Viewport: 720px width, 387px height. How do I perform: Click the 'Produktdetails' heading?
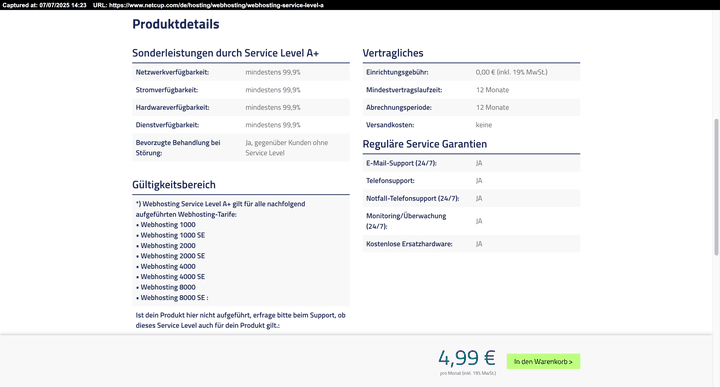tap(175, 24)
